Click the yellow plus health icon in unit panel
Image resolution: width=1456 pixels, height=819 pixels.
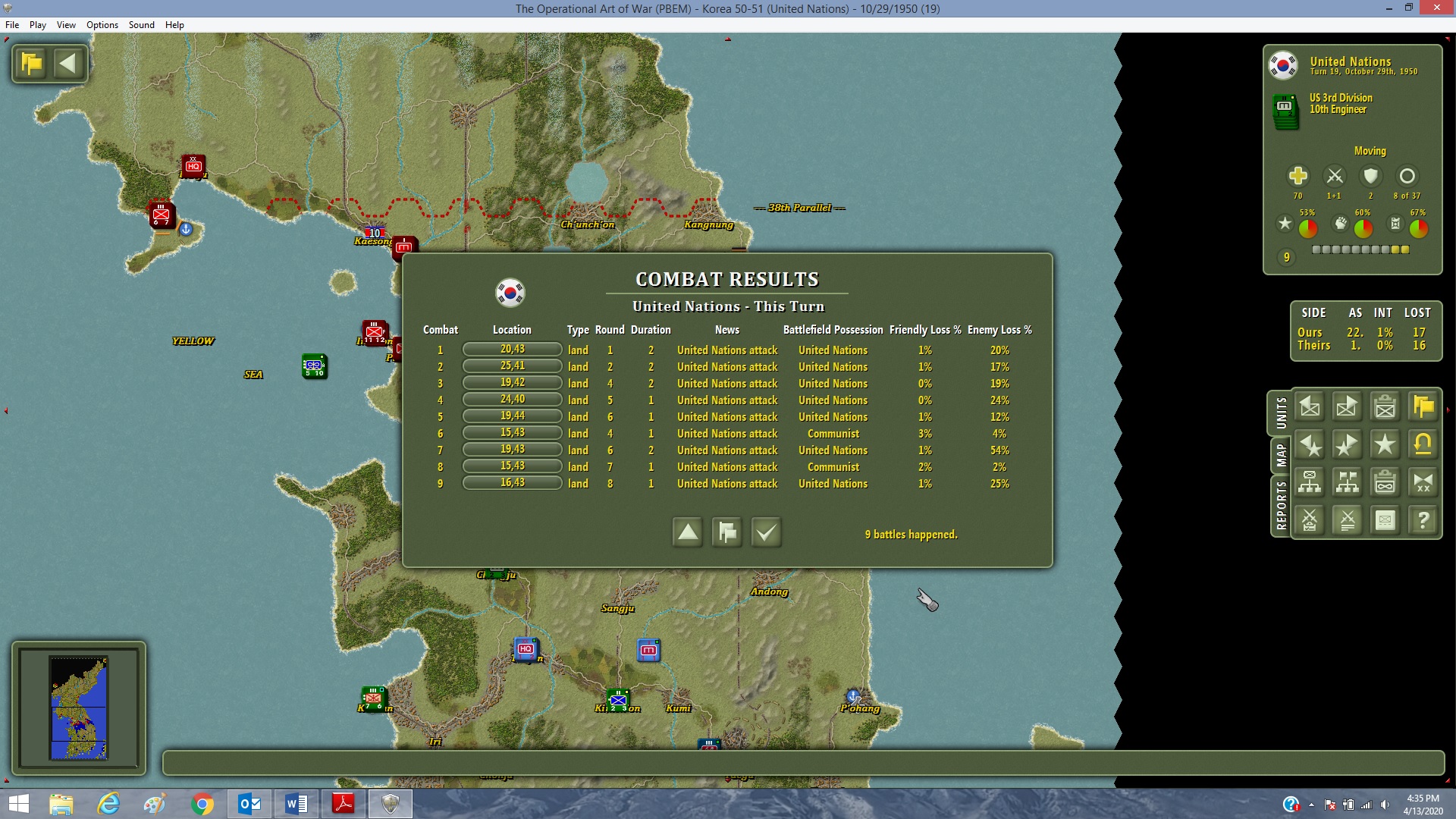coord(1298,176)
